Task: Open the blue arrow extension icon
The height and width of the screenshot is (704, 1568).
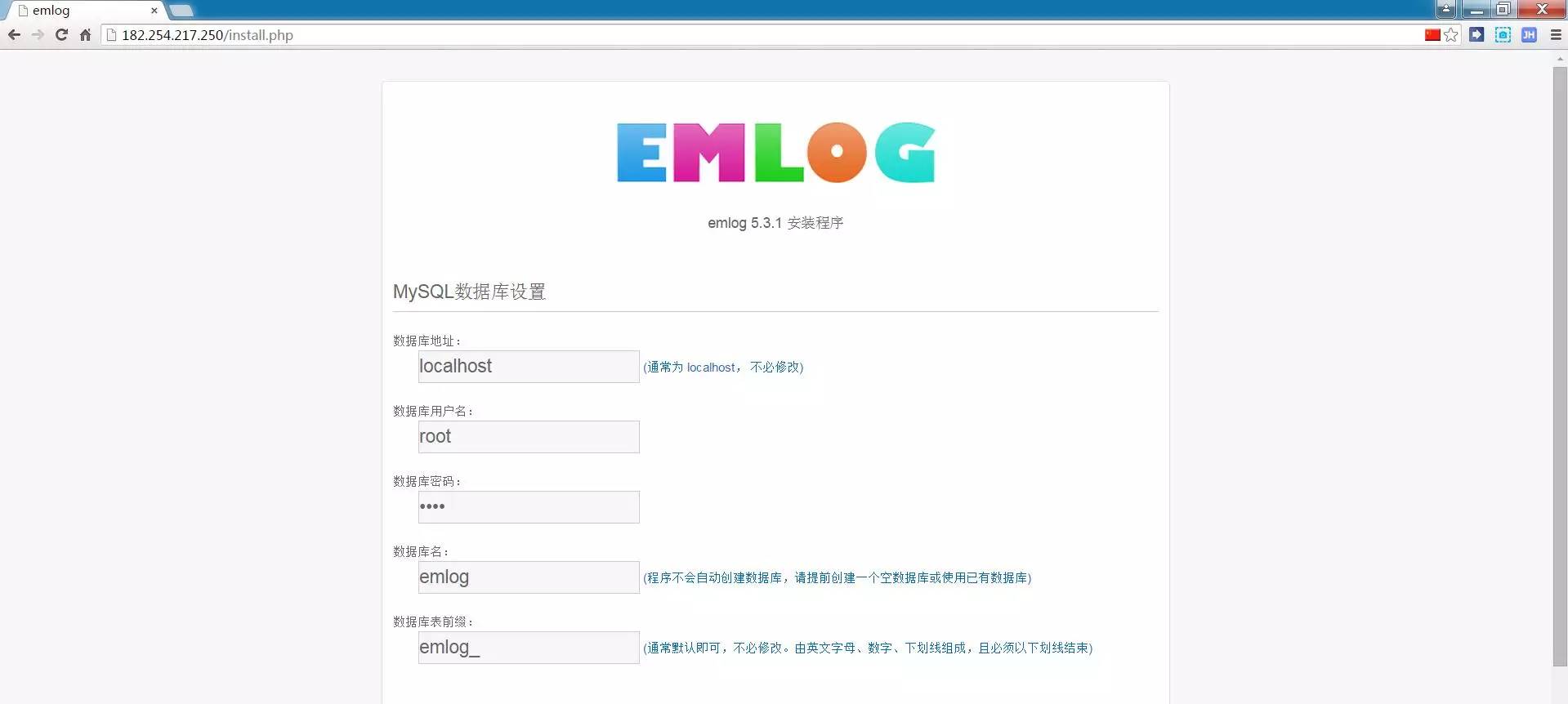Action: point(1476,34)
